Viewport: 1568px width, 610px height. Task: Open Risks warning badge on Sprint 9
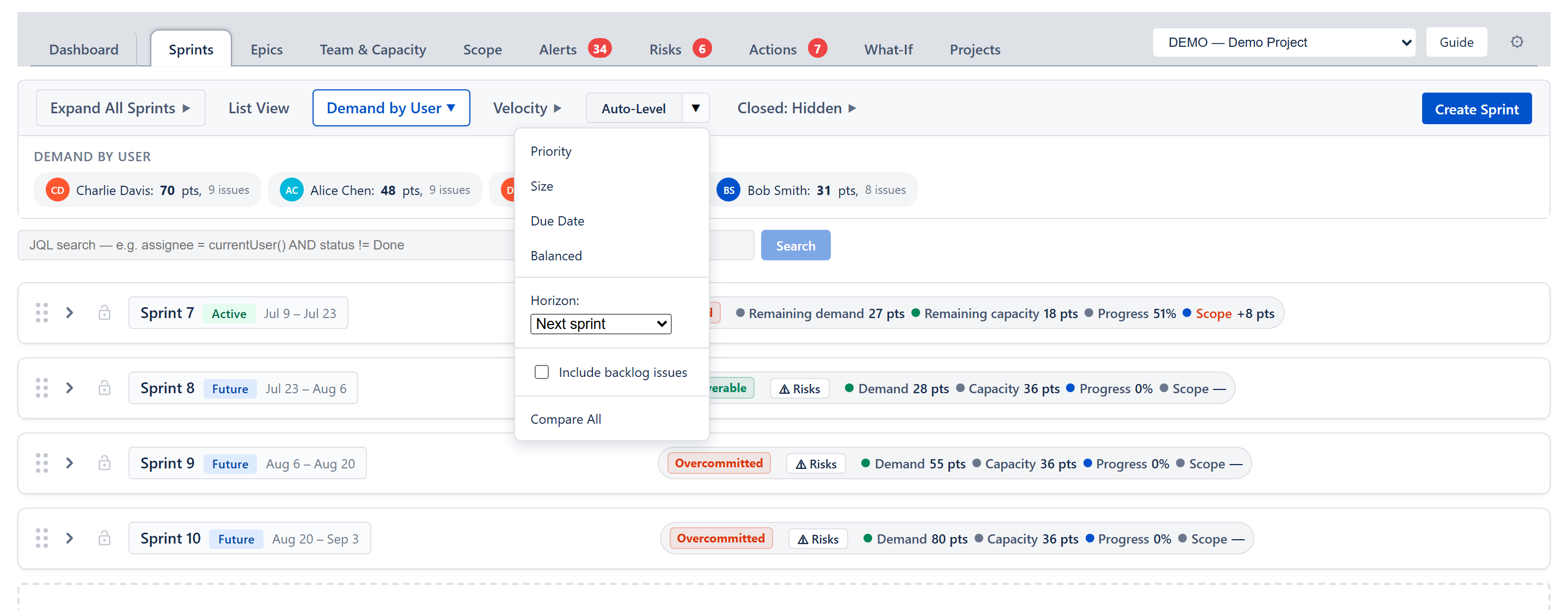(x=816, y=464)
